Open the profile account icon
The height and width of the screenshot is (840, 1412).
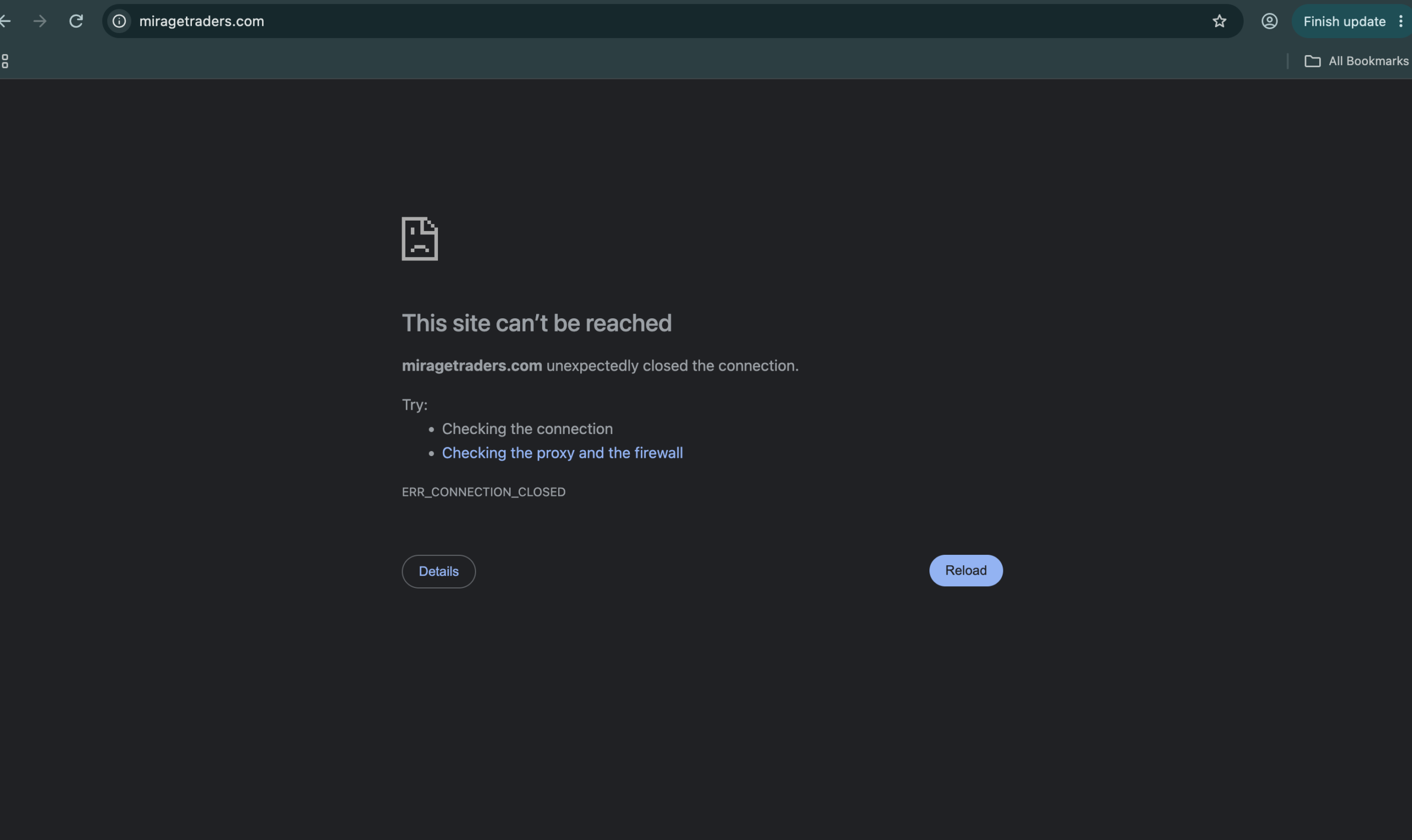pyautogui.click(x=1269, y=22)
